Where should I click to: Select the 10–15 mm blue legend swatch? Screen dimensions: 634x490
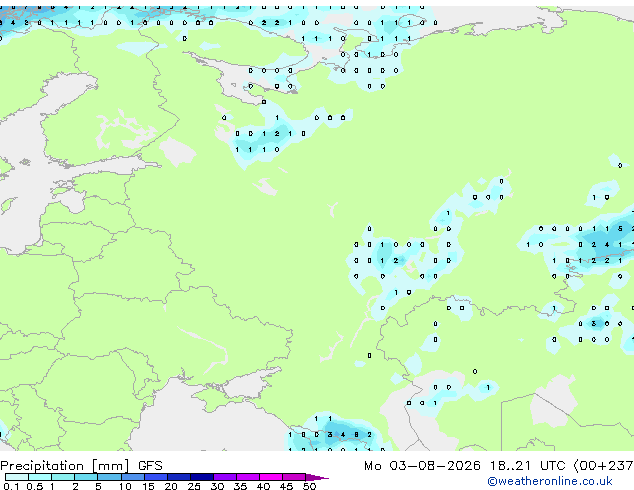tap(133, 477)
